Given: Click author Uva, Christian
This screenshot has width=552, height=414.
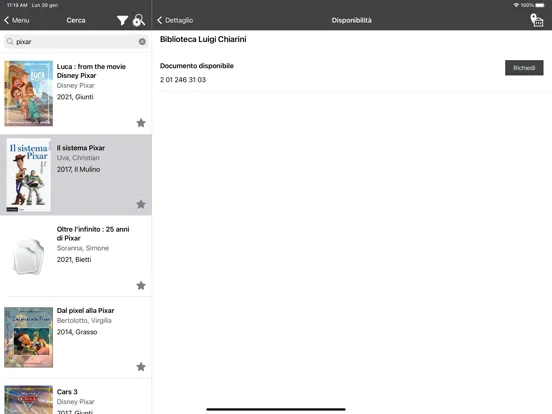Looking at the screenshot, I should tap(78, 158).
